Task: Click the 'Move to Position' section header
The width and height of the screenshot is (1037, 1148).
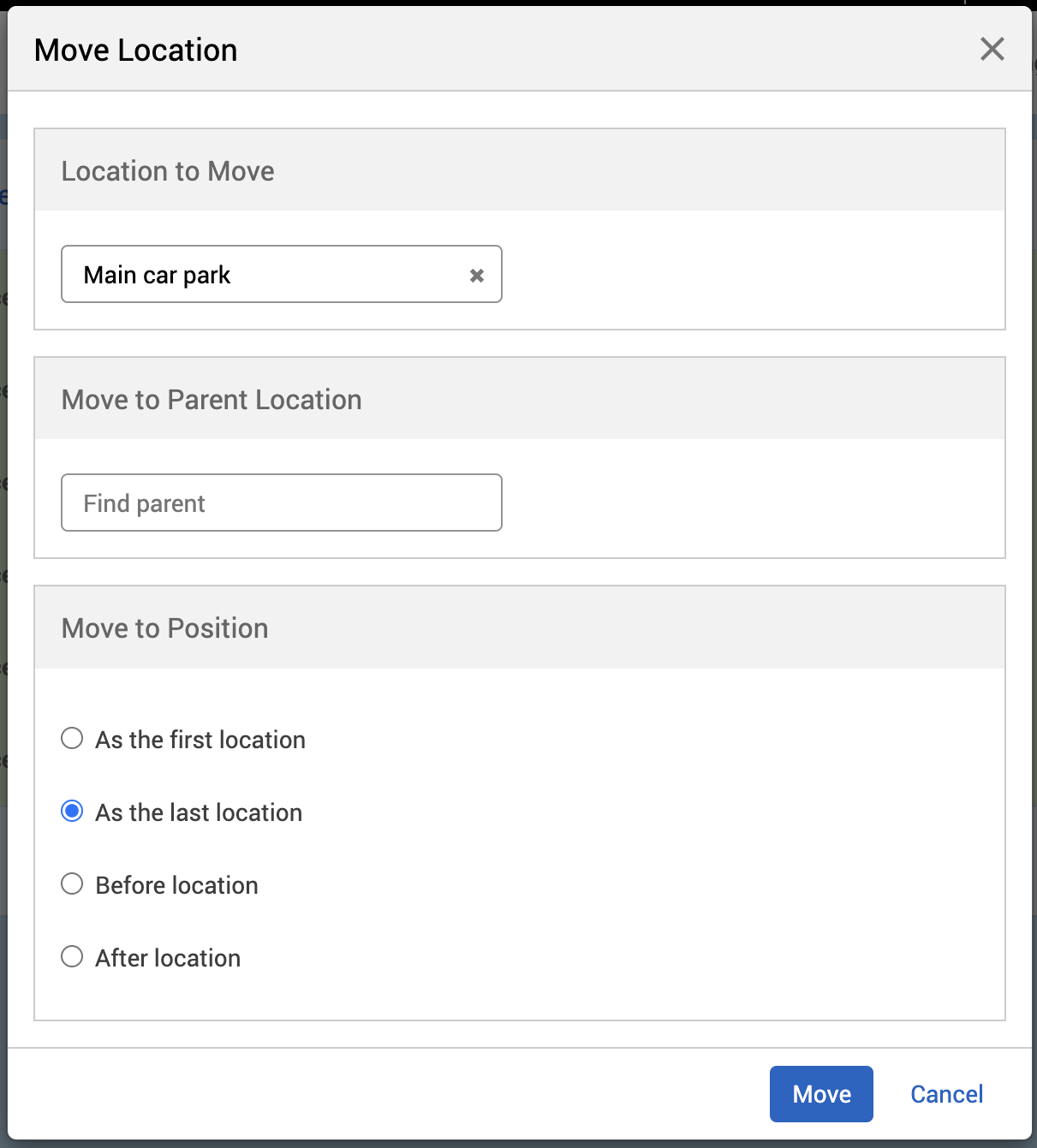Action: coord(164,628)
